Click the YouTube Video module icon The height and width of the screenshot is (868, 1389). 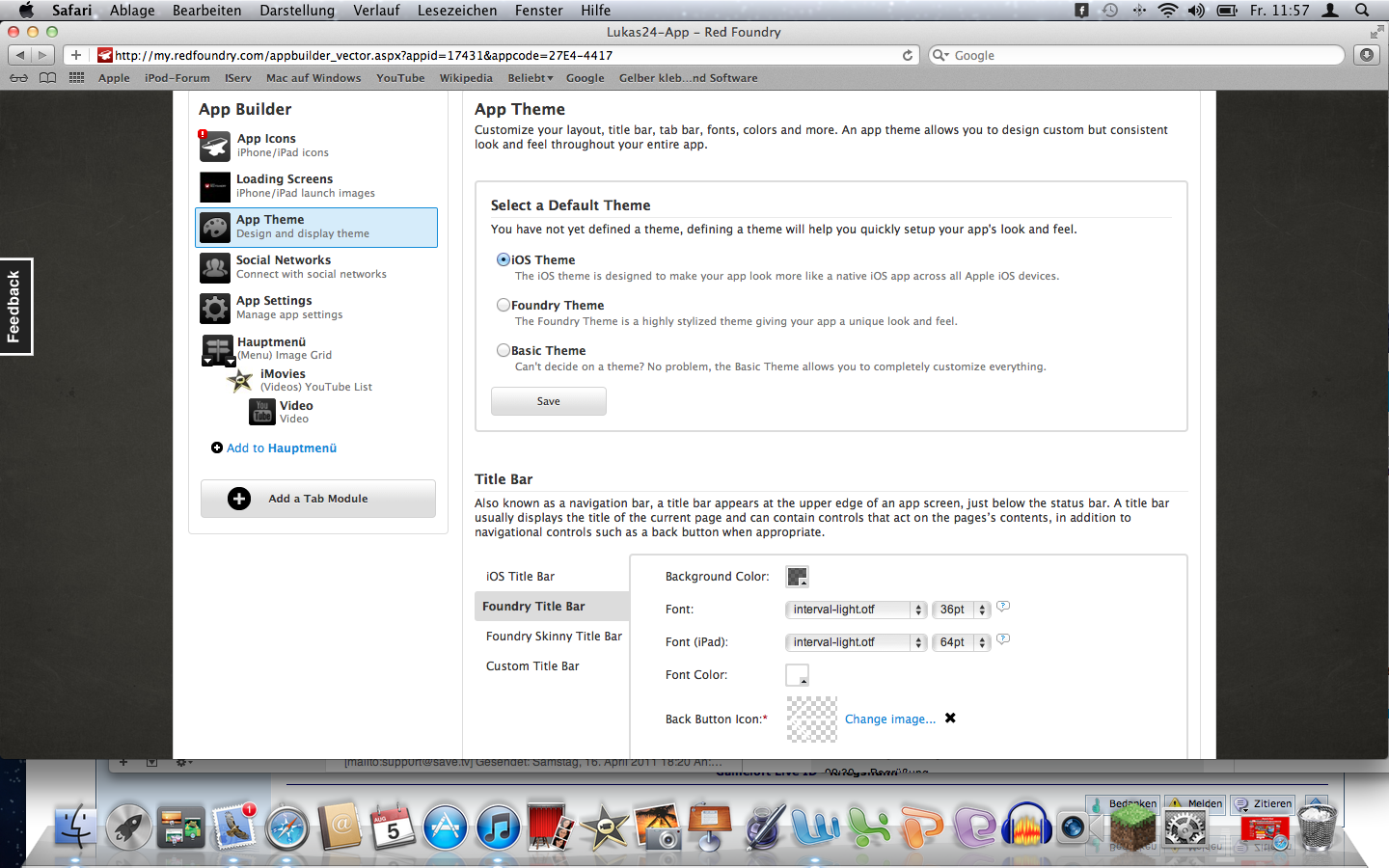point(261,413)
